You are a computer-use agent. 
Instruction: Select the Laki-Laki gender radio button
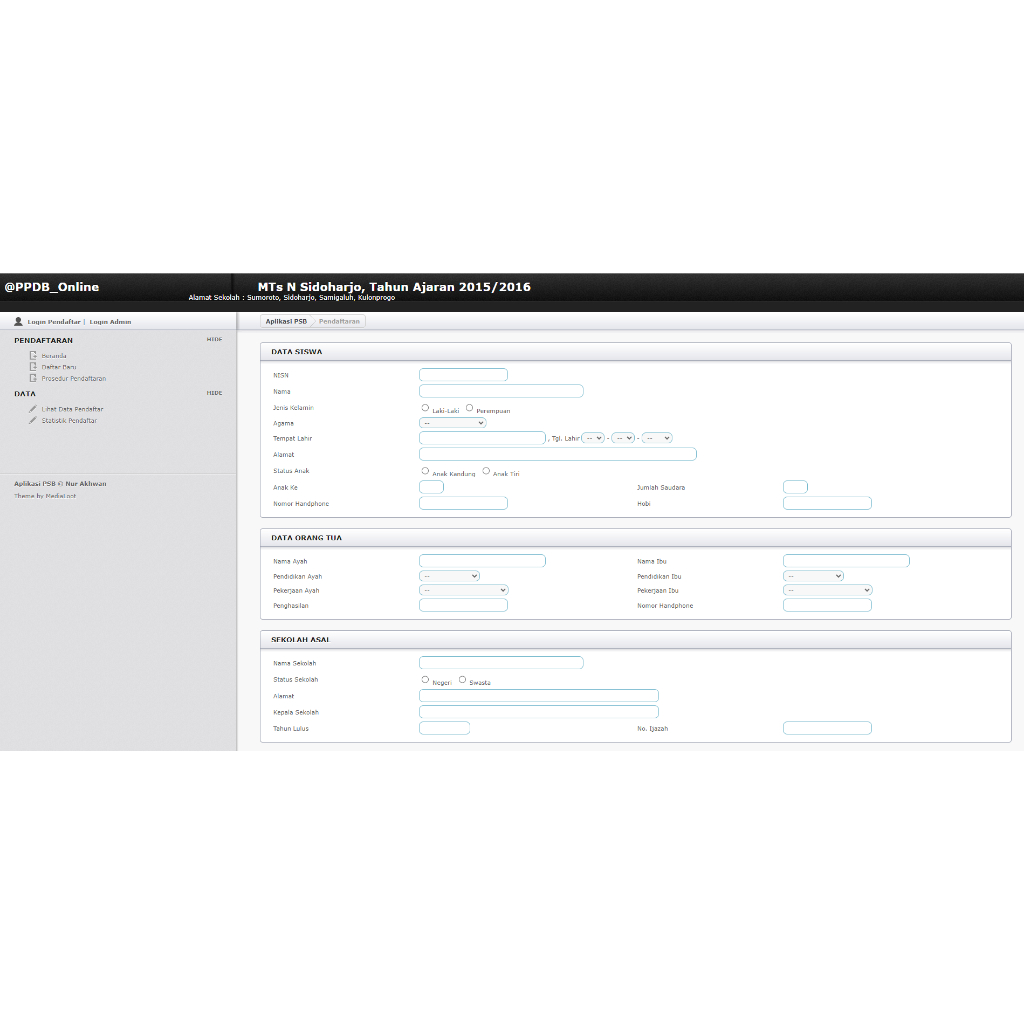click(x=425, y=407)
